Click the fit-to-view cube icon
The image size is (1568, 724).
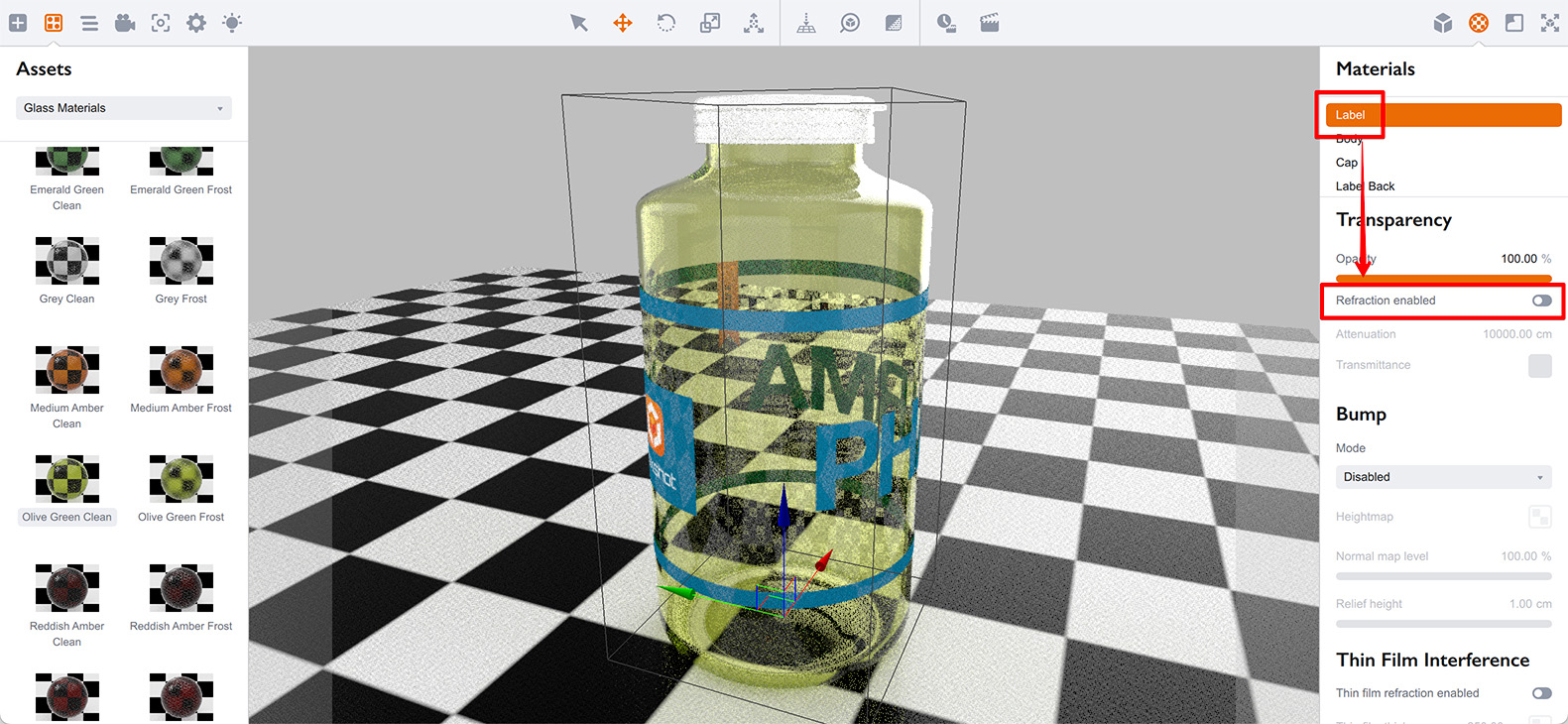pyautogui.click(x=1550, y=23)
